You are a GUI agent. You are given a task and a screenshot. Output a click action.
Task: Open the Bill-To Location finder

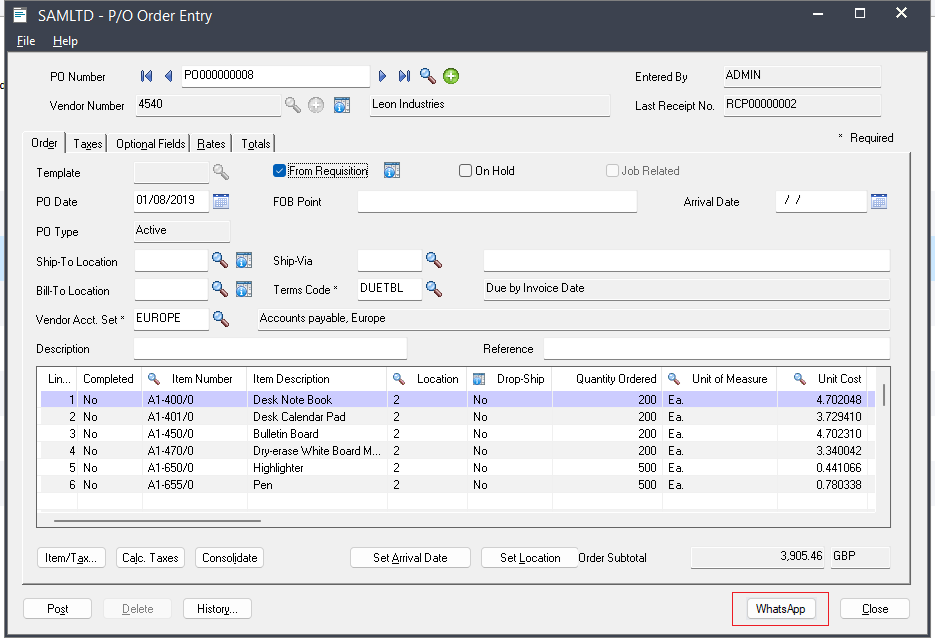point(220,289)
